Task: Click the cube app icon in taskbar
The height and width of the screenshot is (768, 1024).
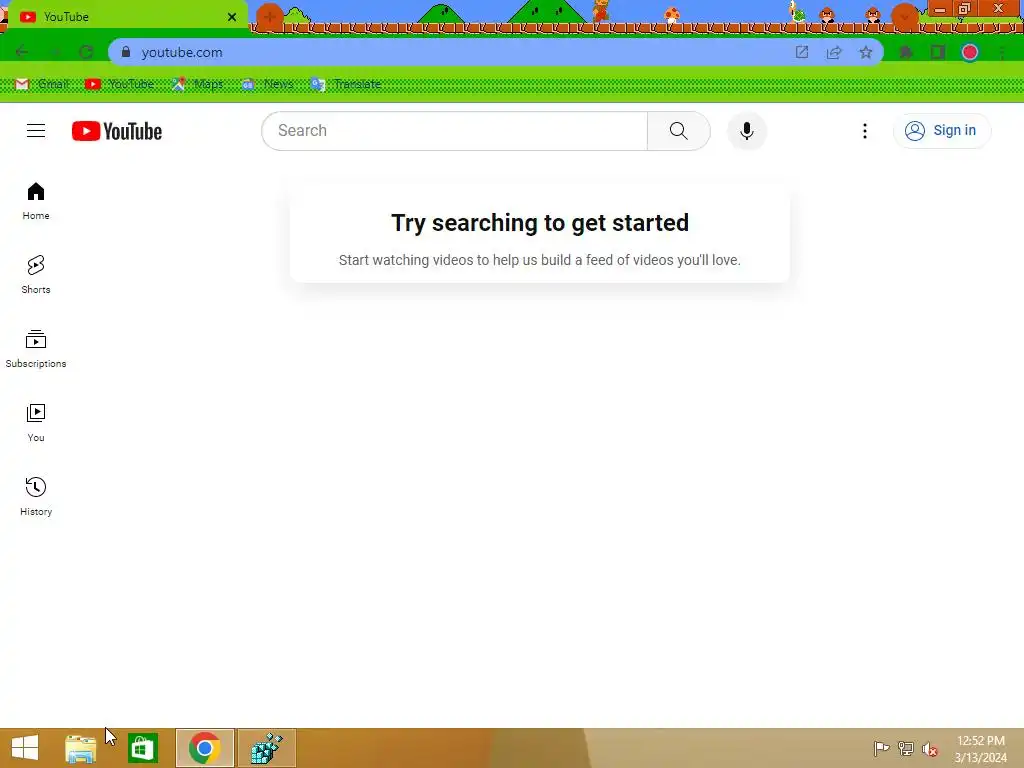Action: click(266, 748)
